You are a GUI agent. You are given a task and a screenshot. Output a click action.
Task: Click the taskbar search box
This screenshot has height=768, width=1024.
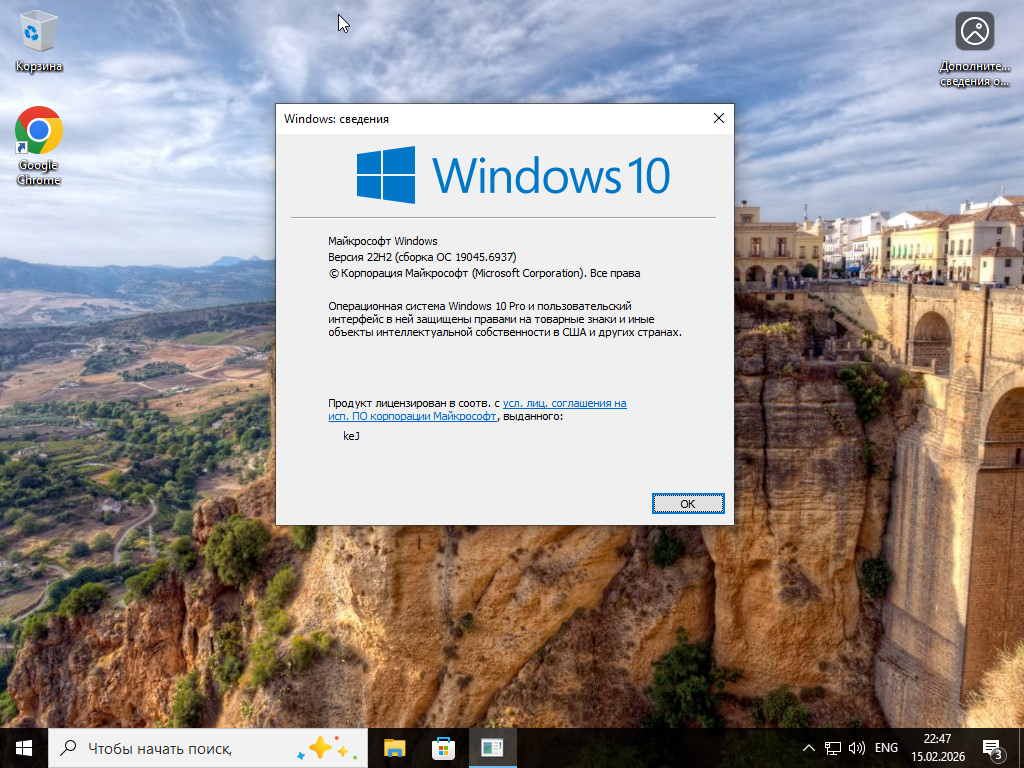208,748
